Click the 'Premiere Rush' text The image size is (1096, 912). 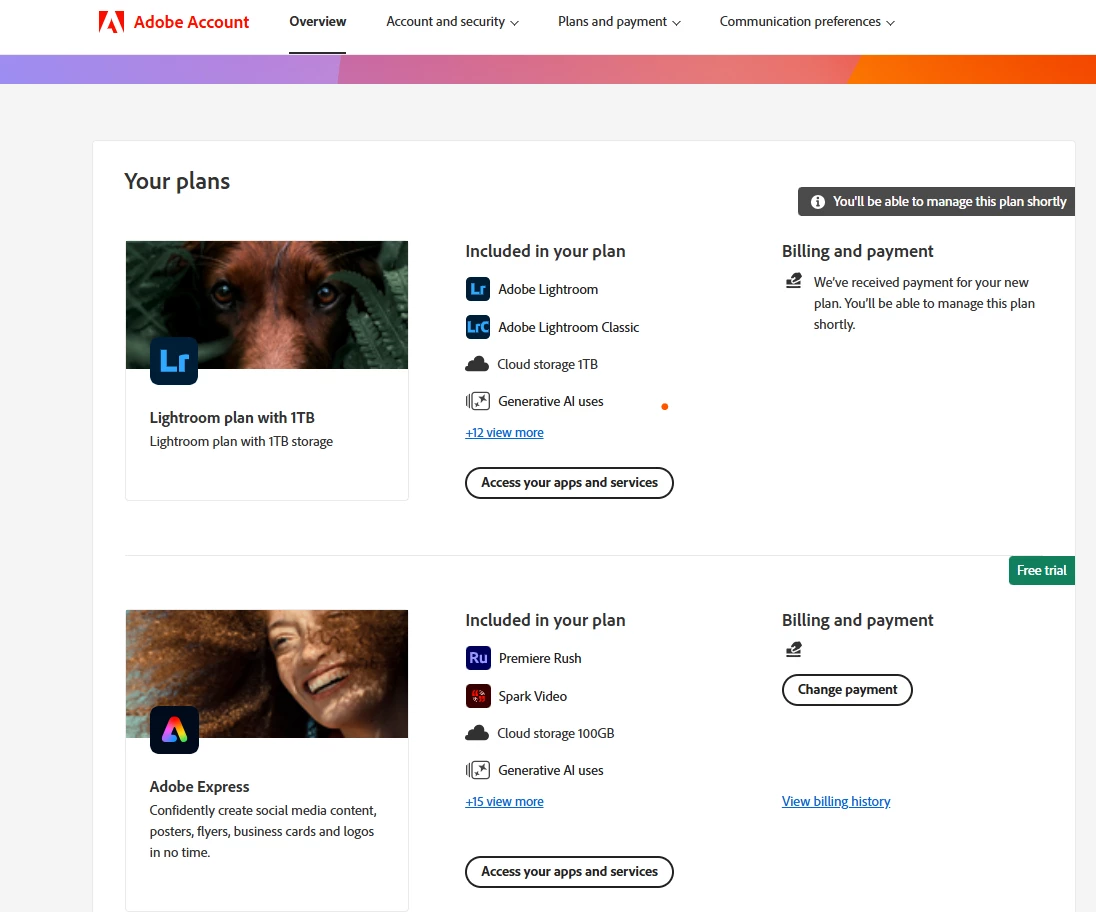point(540,658)
